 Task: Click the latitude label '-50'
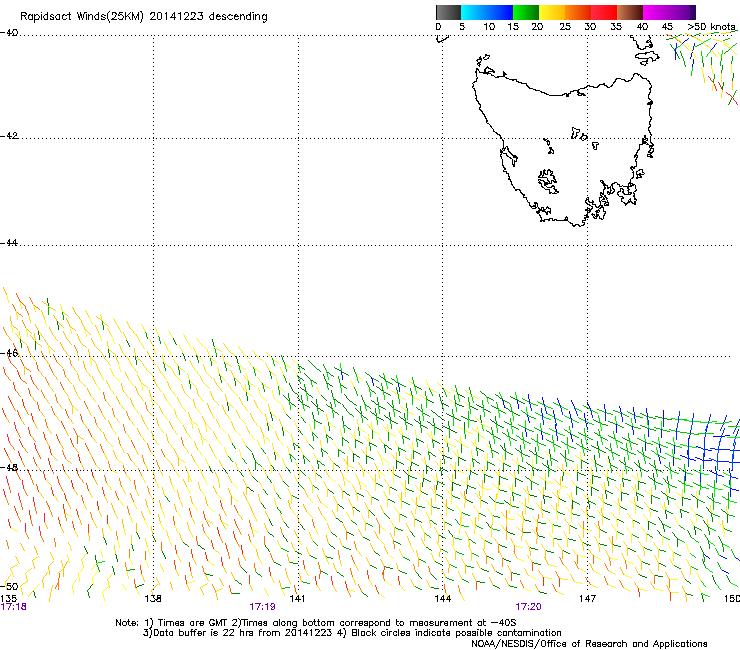pos(9,586)
